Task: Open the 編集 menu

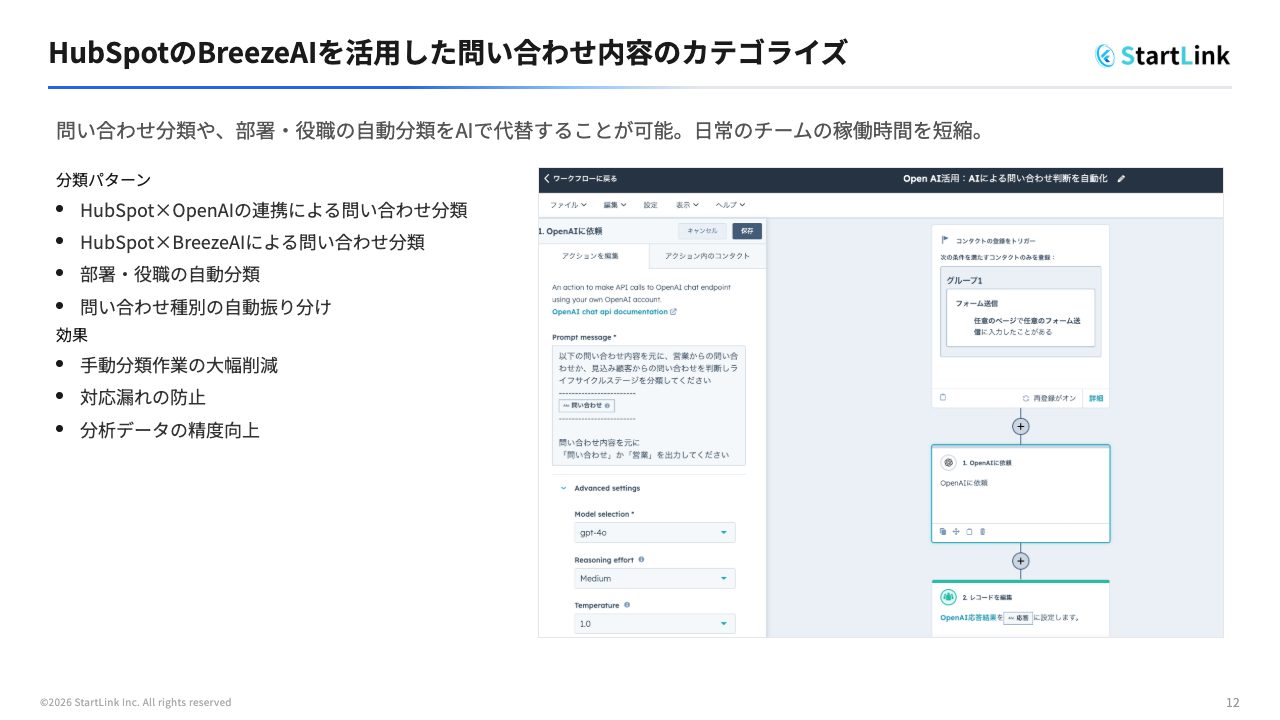Action: click(615, 205)
